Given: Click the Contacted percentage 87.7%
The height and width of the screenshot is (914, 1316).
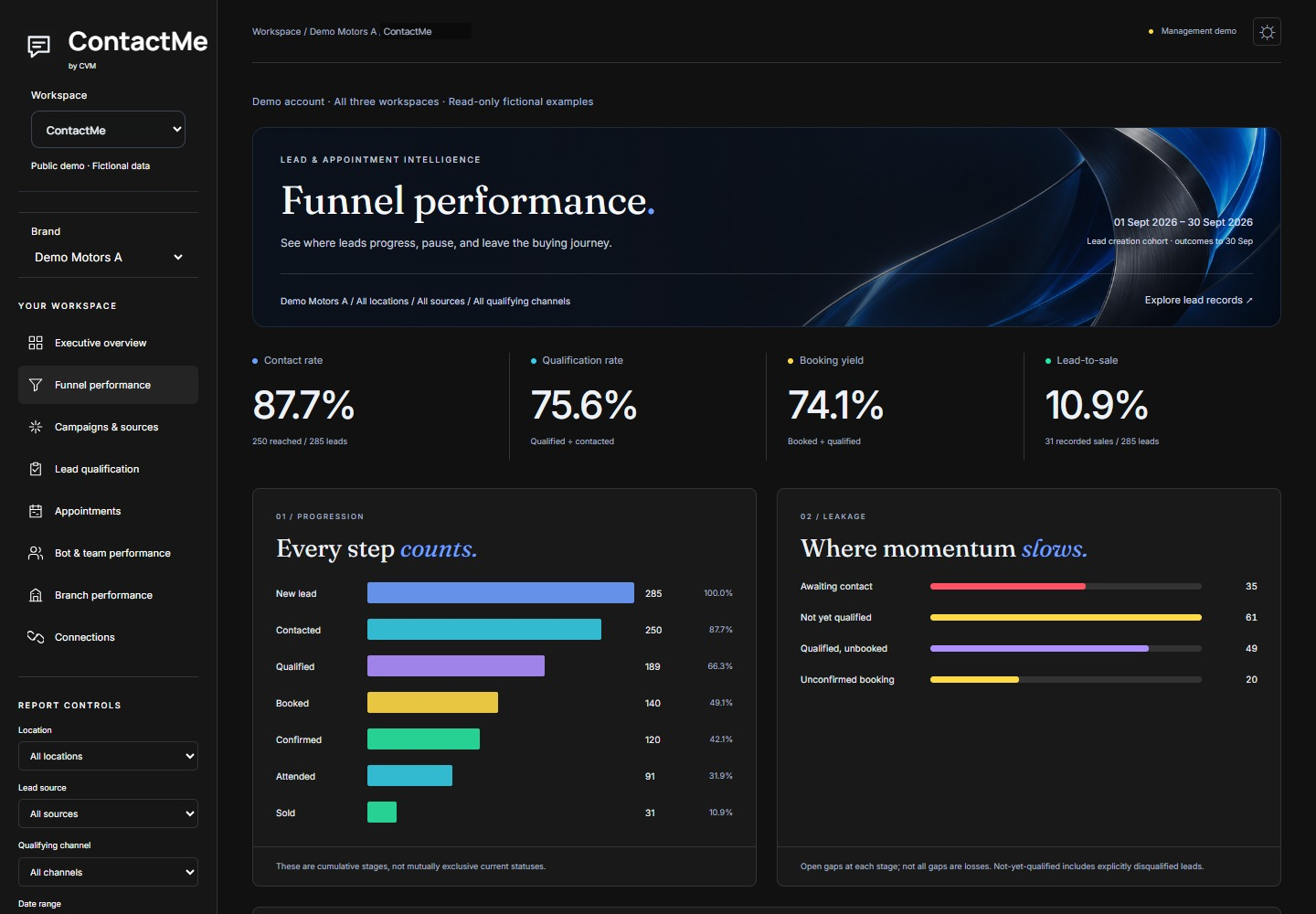Looking at the screenshot, I should [x=721, y=630].
